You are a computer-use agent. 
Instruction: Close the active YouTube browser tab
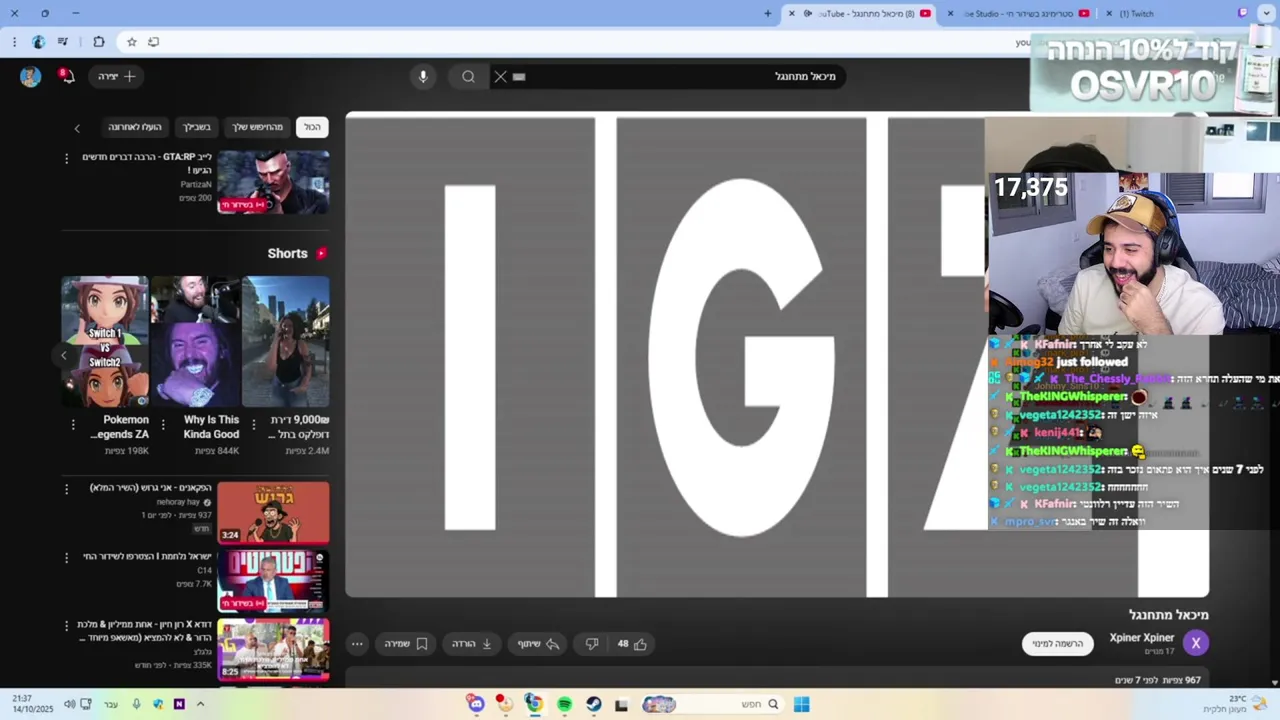coord(791,13)
